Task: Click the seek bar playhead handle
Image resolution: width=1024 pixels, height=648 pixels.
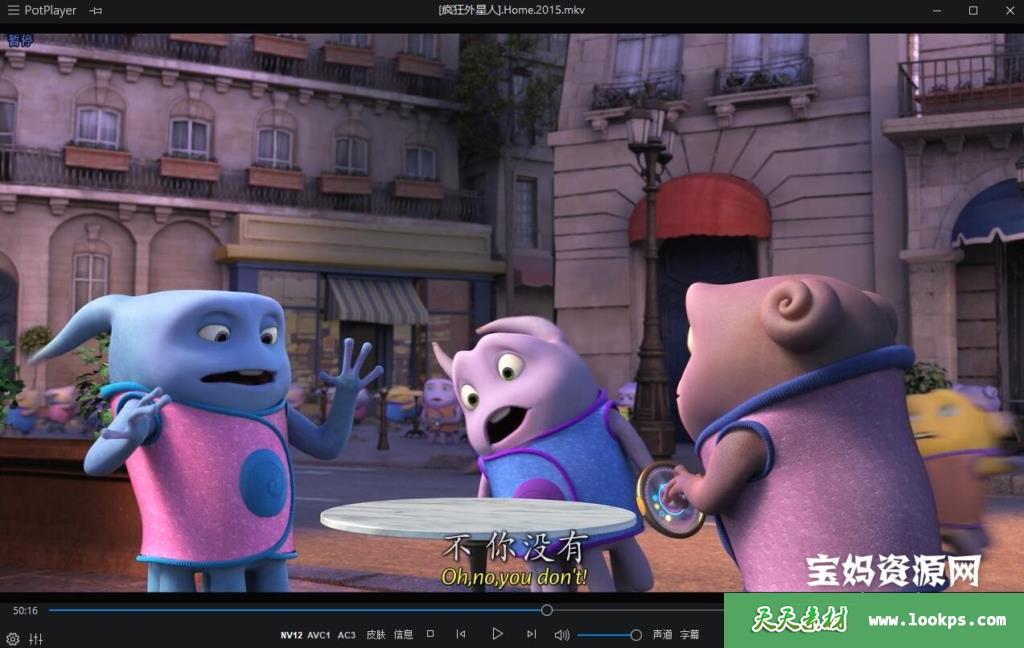Action: pos(547,610)
